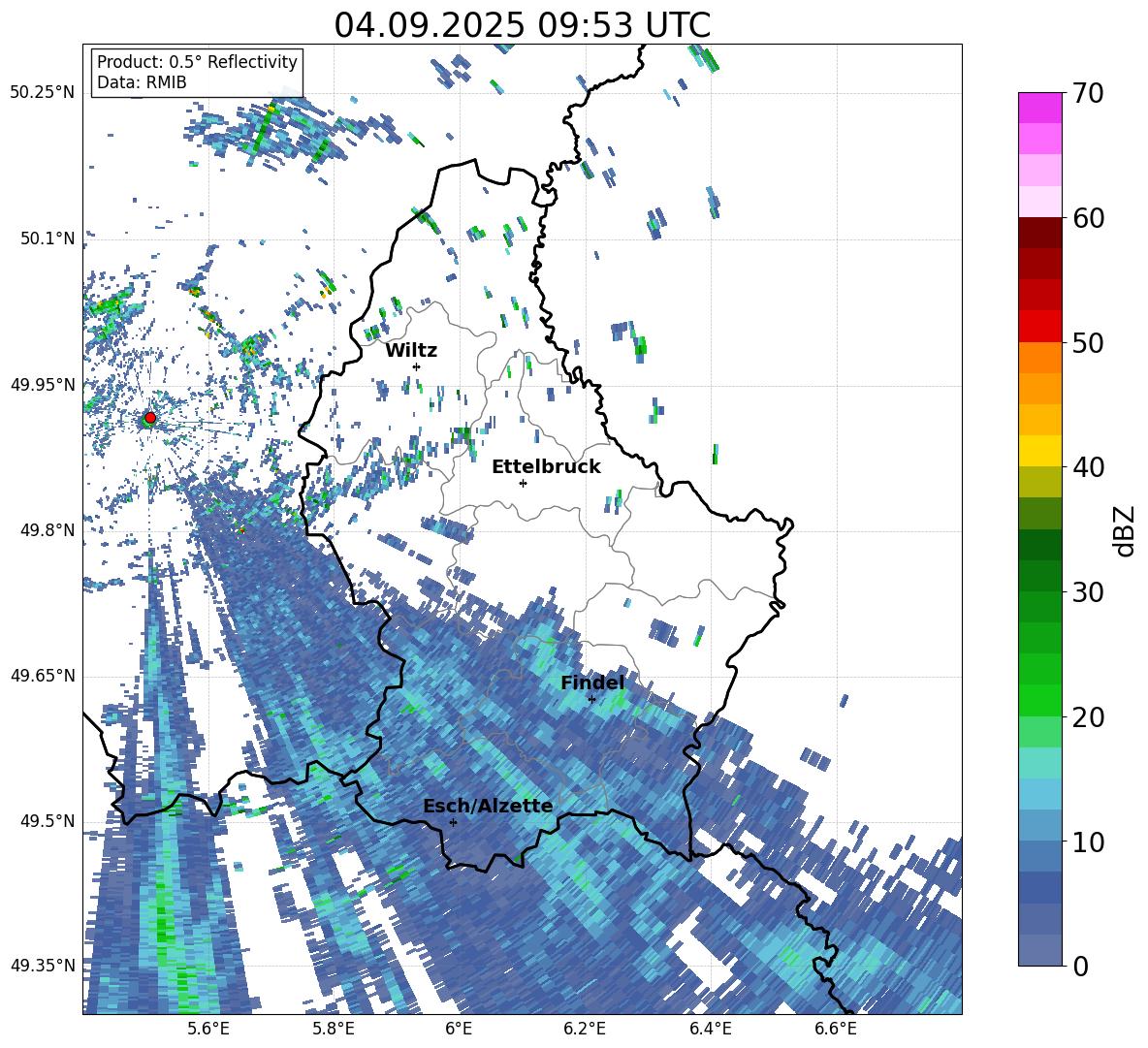
Task: Click the Findel station label
Action: (x=592, y=683)
